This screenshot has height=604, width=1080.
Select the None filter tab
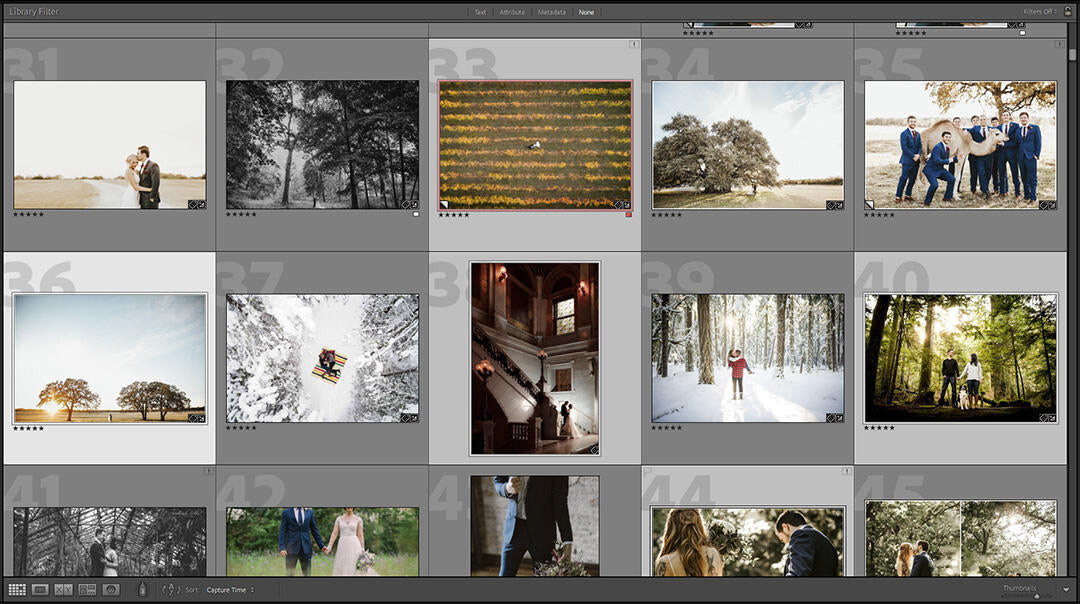pos(586,12)
